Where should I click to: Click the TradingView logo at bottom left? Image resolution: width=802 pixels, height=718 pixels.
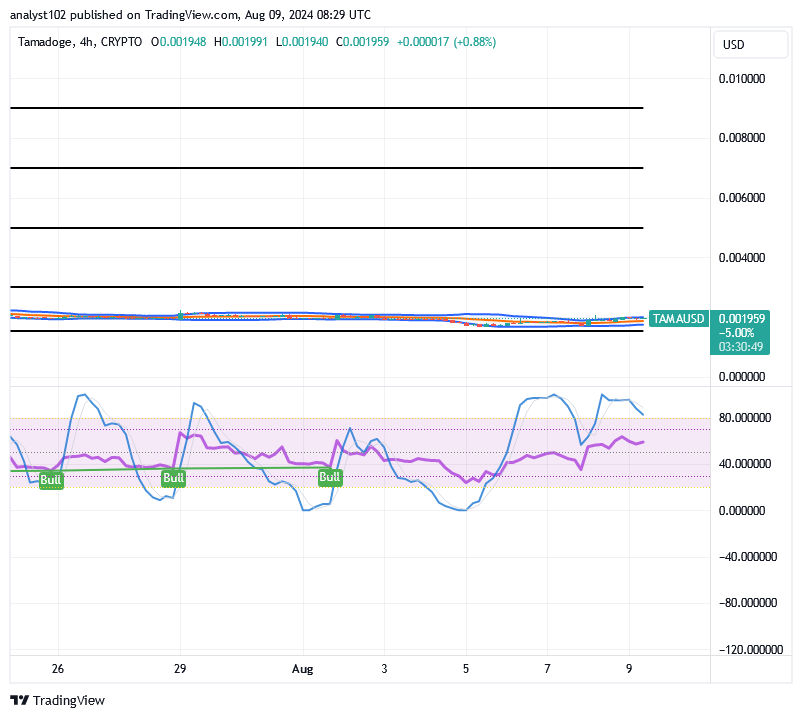(x=57, y=700)
